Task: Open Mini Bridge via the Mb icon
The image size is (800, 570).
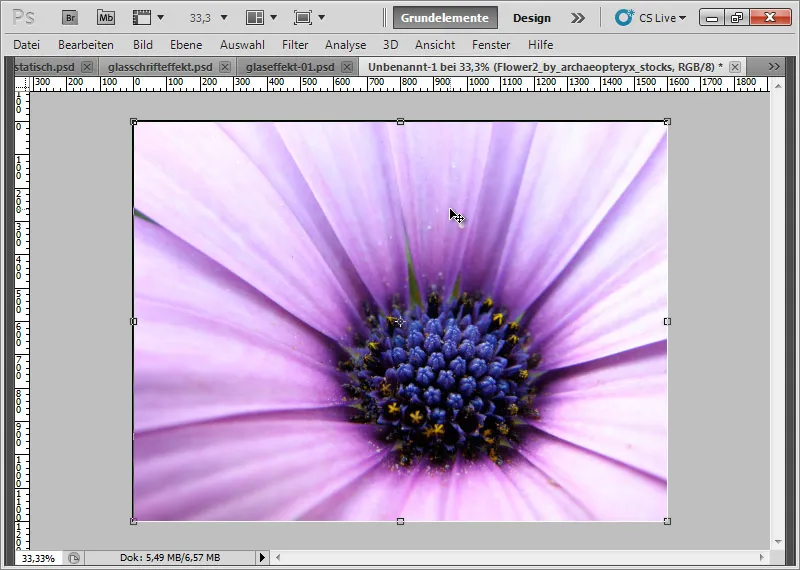Action: pyautogui.click(x=106, y=18)
